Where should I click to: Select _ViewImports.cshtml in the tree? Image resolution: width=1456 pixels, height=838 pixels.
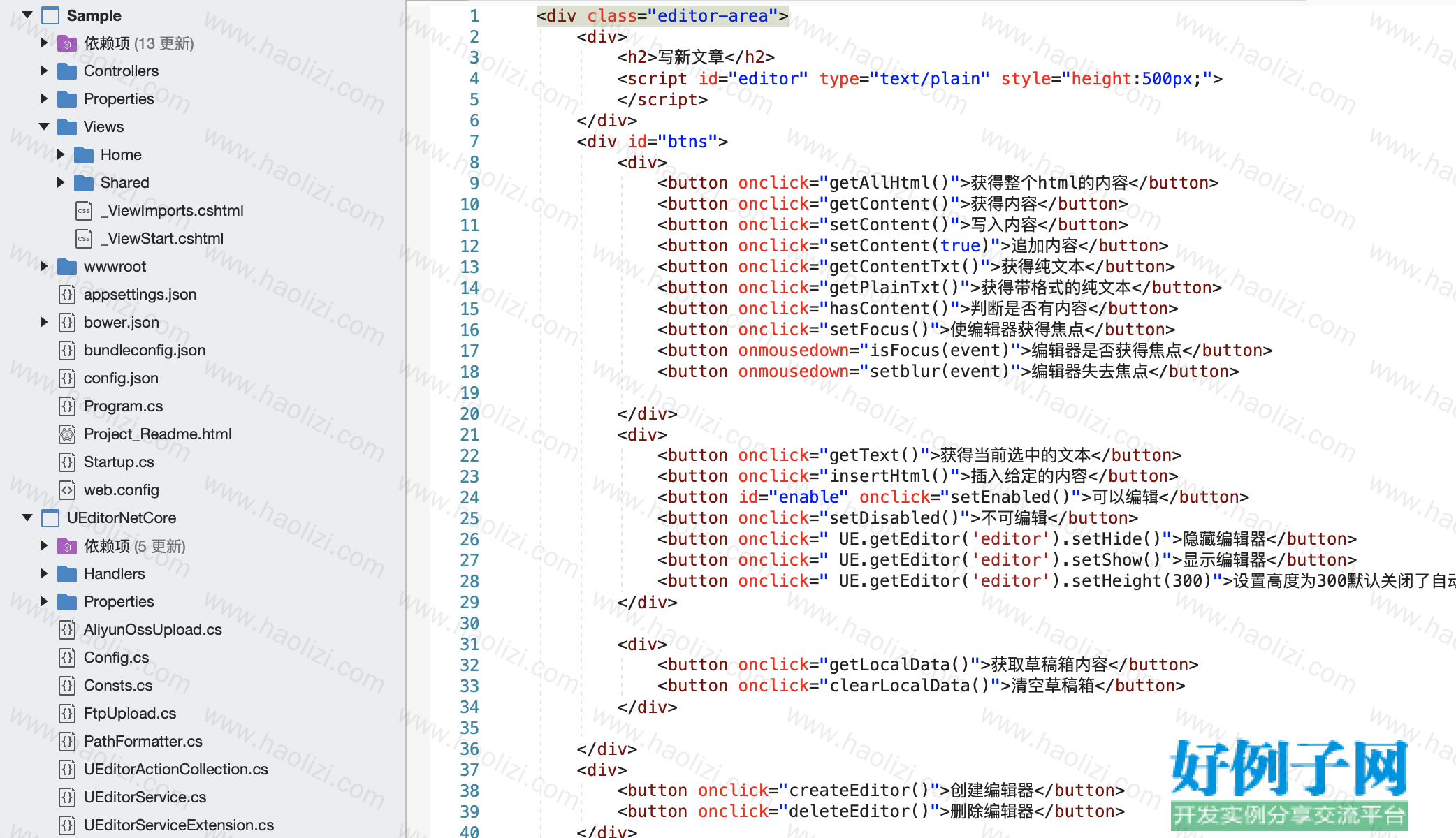click(172, 210)
